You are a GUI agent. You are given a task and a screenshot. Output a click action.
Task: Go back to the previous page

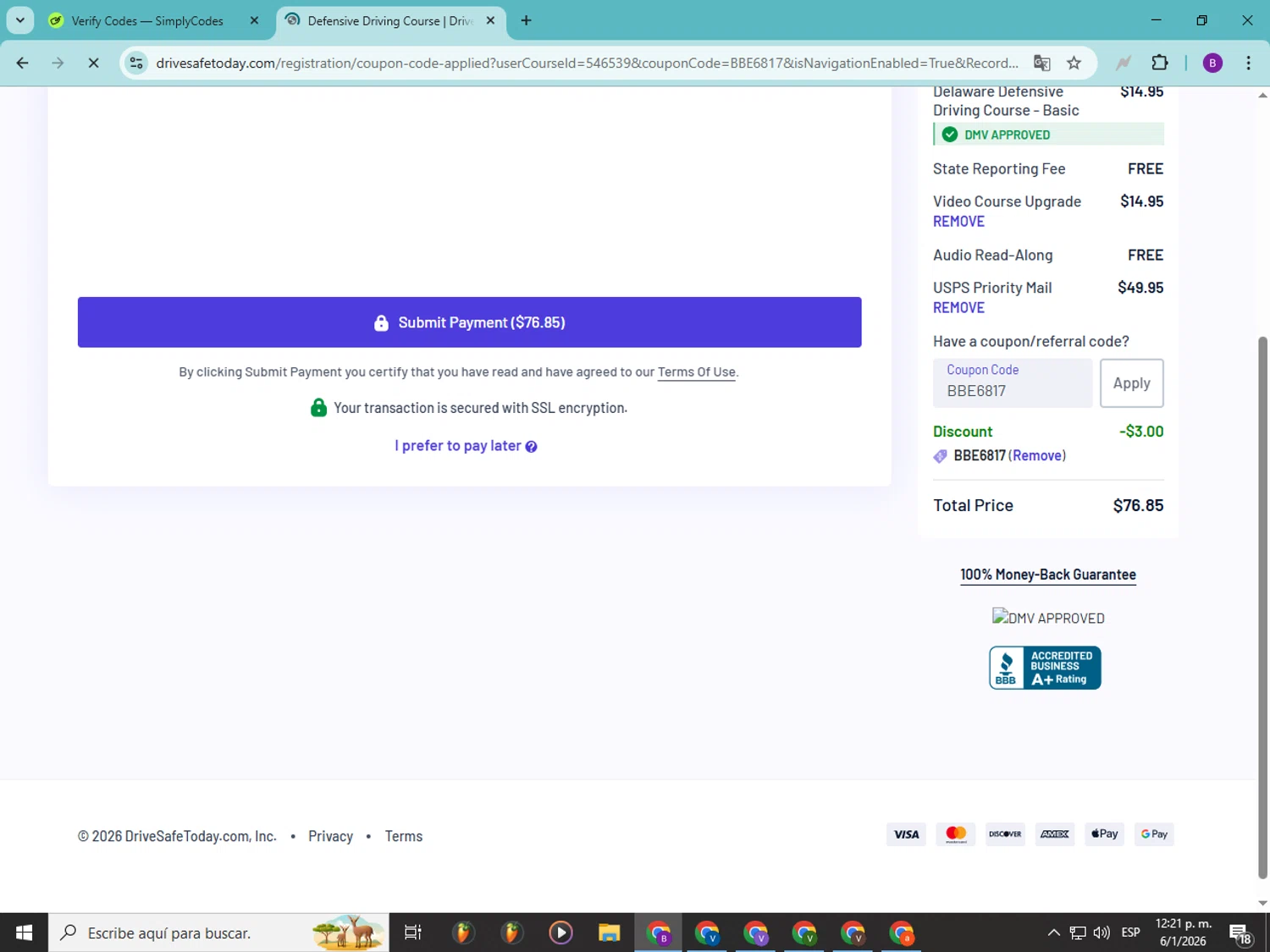click(23, 63)
